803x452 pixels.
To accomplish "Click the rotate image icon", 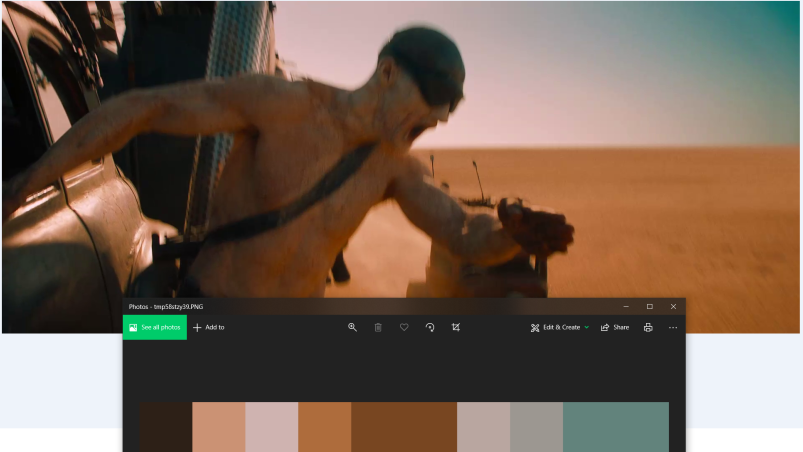I will tap(430, 327).
